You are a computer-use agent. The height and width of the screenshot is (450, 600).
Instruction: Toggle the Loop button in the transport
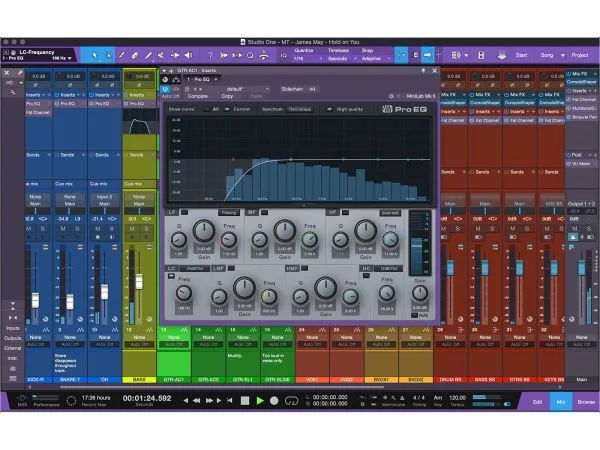point(291,400)
